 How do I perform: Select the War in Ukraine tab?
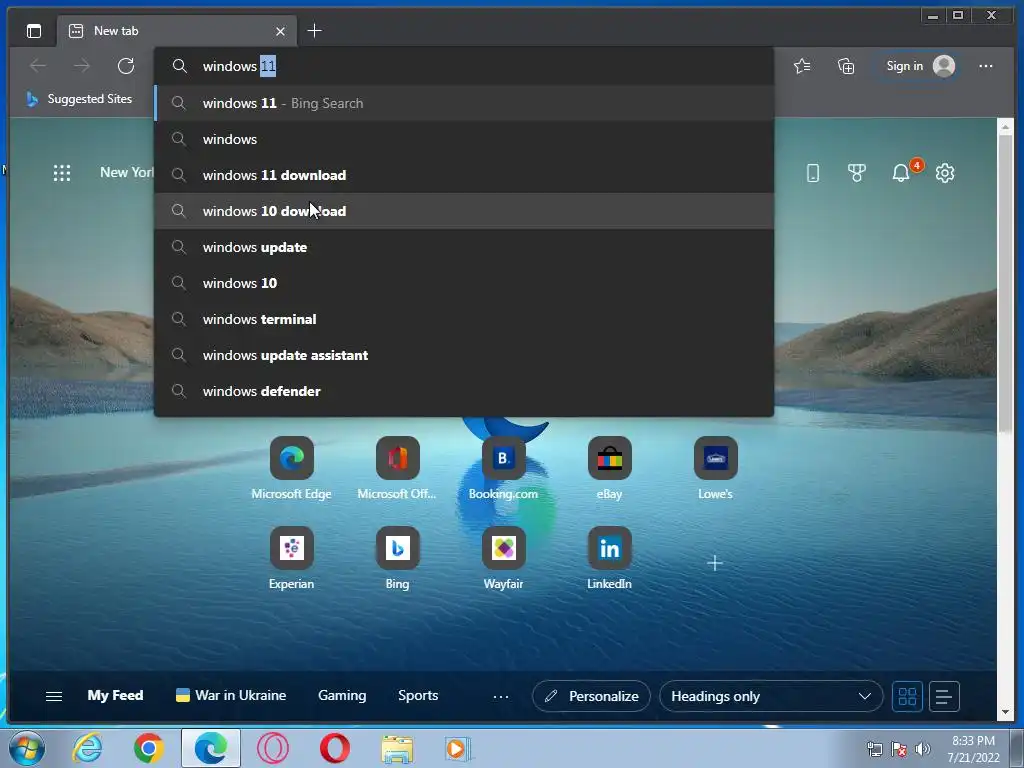coord(231,696)
